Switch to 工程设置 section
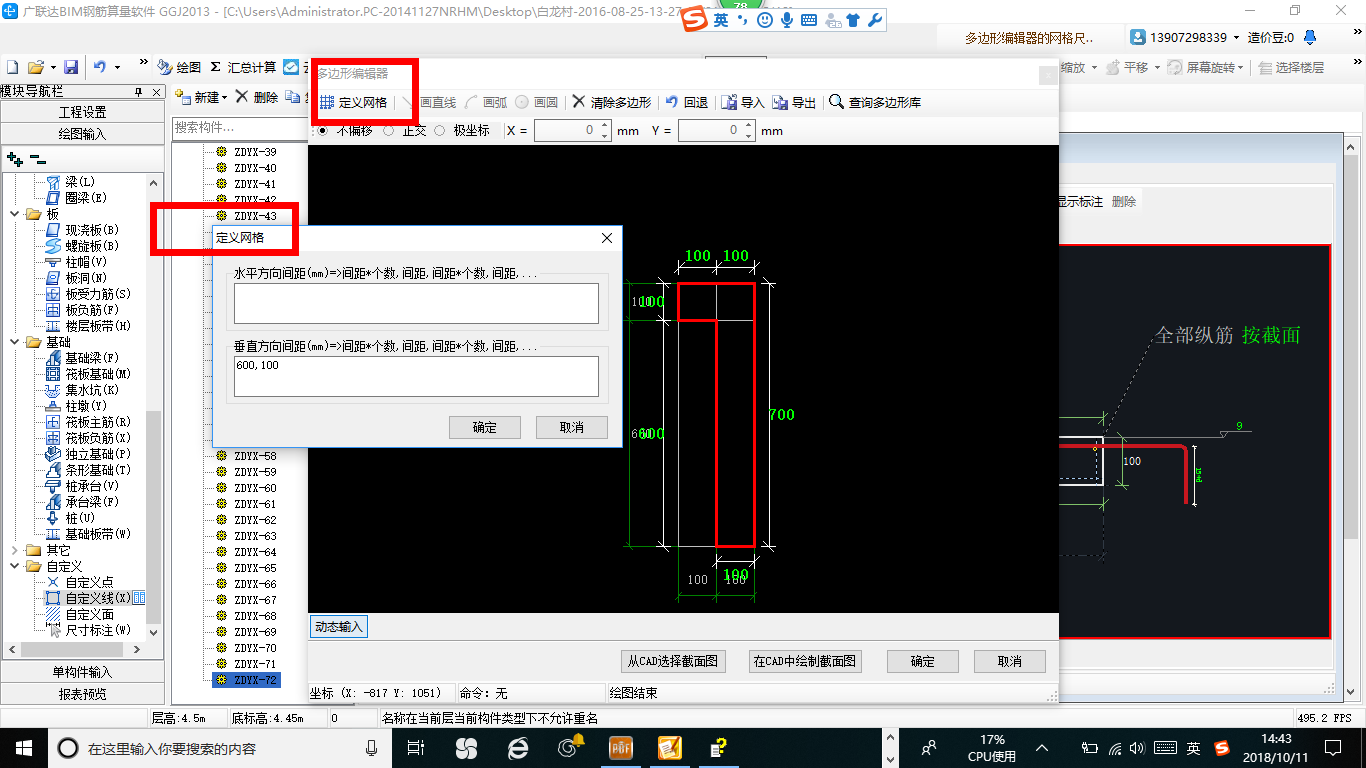The image size is (1366, 768). (82, 112)
